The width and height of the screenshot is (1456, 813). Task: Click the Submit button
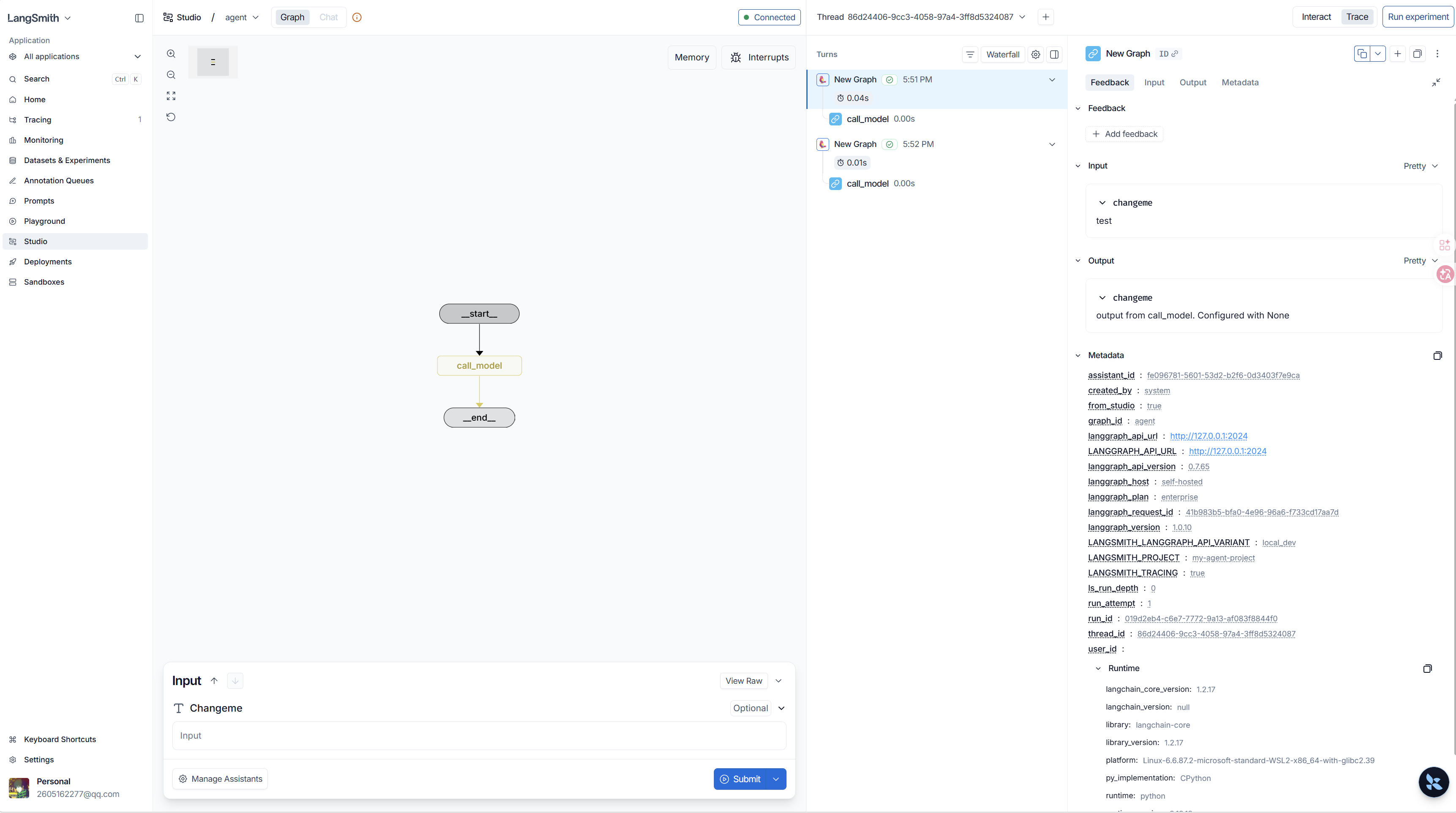point(740,779)
